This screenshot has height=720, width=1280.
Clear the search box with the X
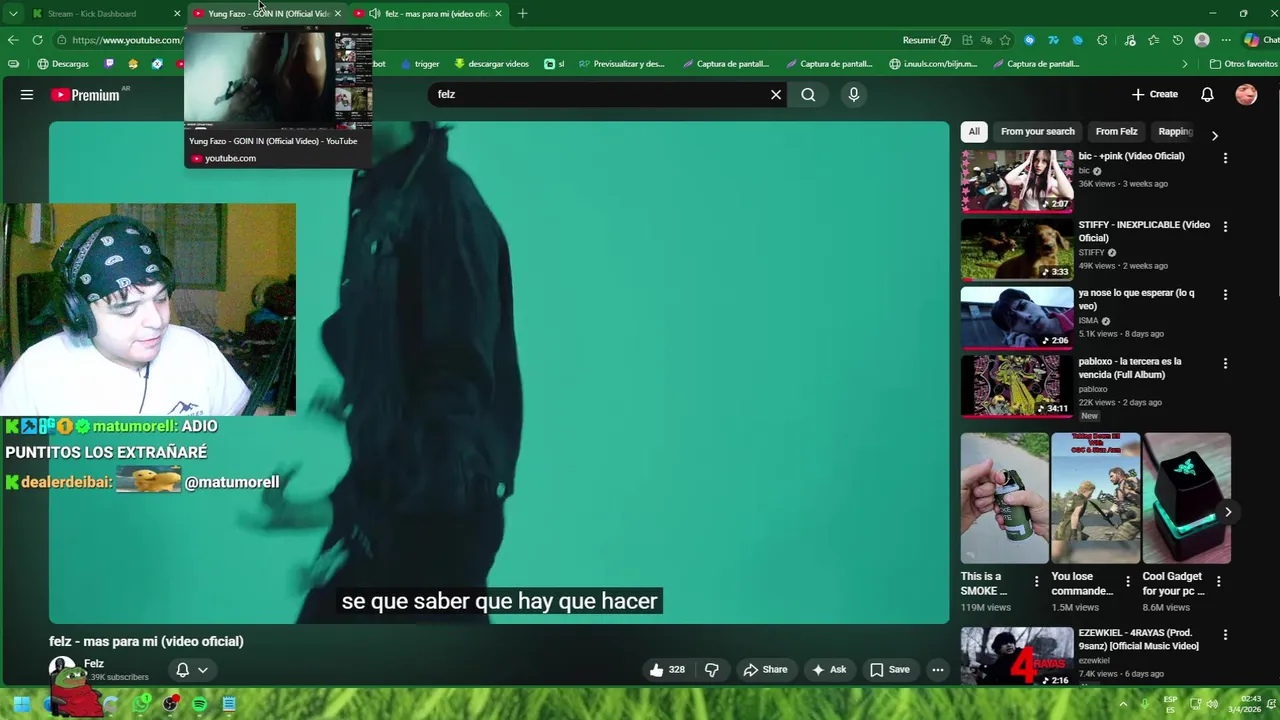coord(776,95)
